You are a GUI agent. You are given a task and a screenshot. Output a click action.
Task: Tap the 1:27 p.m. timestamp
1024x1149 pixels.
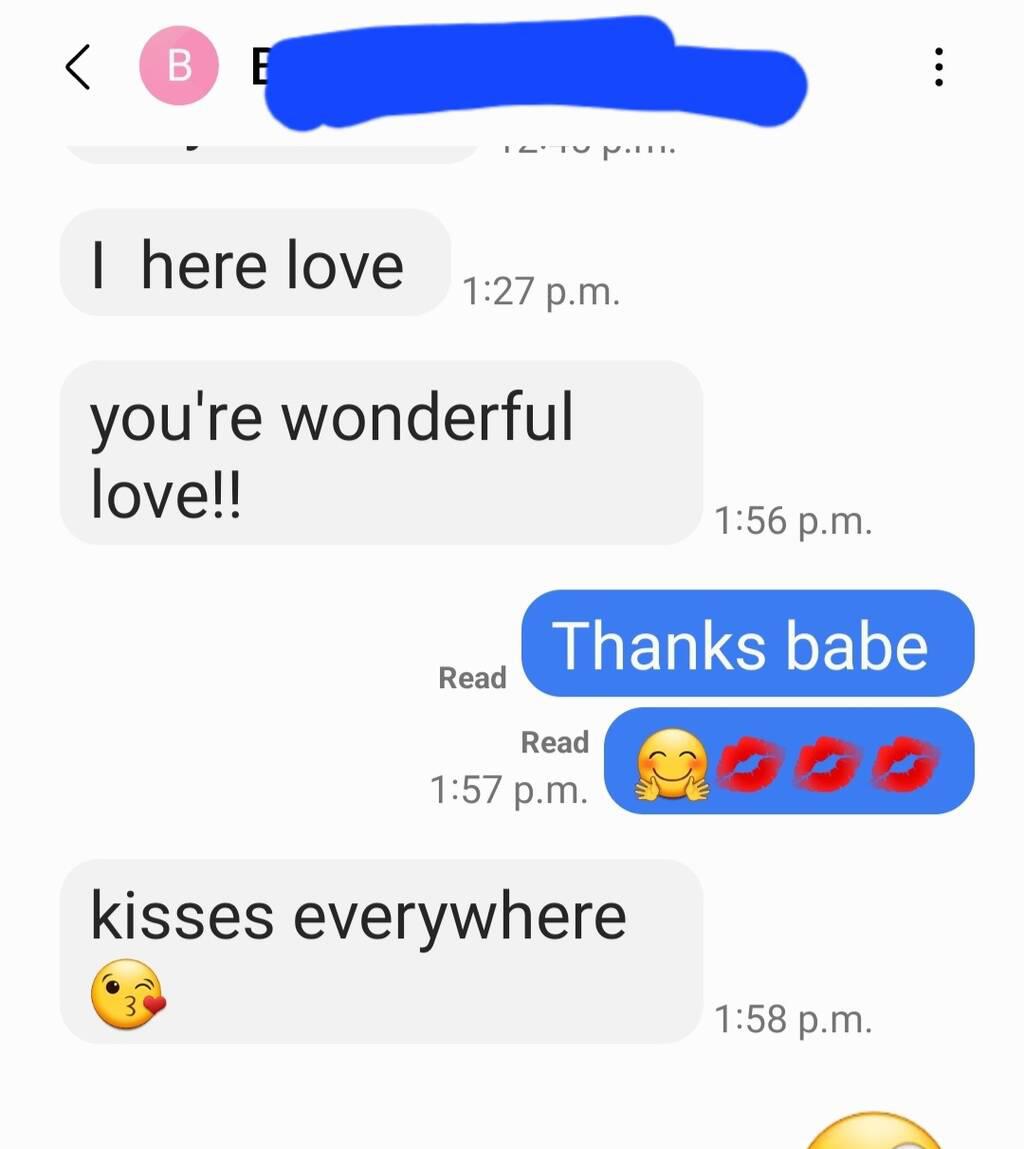point(541,292)
